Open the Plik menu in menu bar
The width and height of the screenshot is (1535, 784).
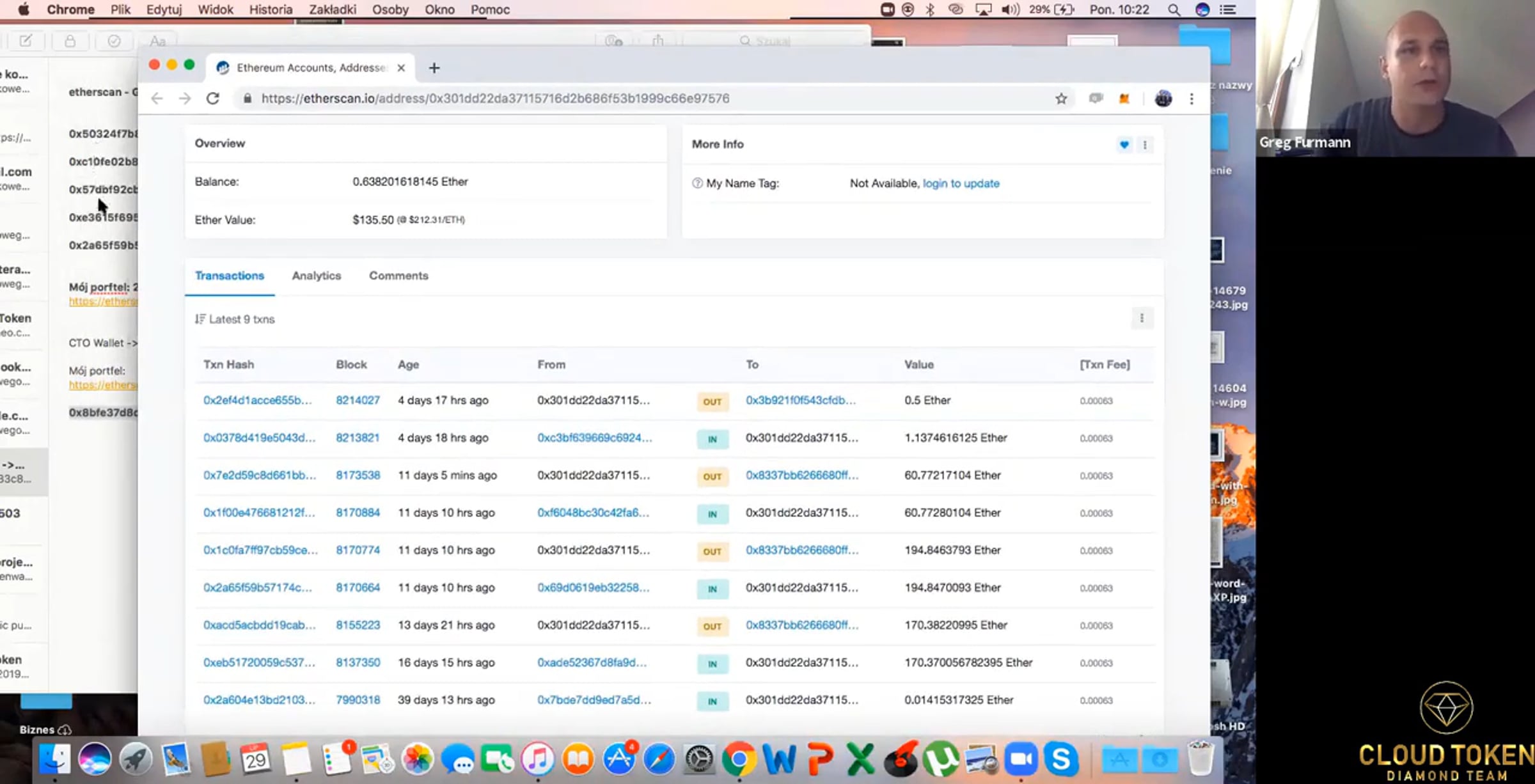point(120,10)
